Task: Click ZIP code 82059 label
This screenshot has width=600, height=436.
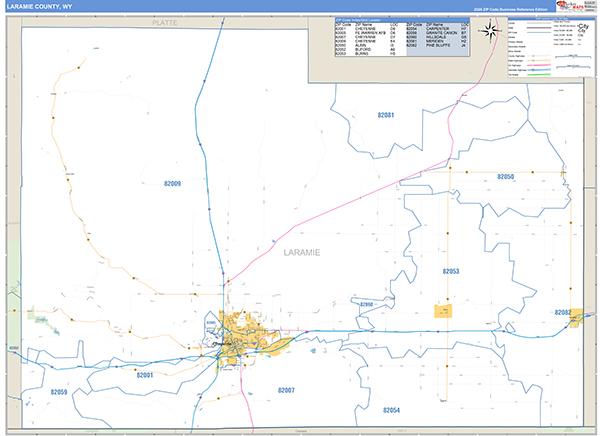Action: 58,392
